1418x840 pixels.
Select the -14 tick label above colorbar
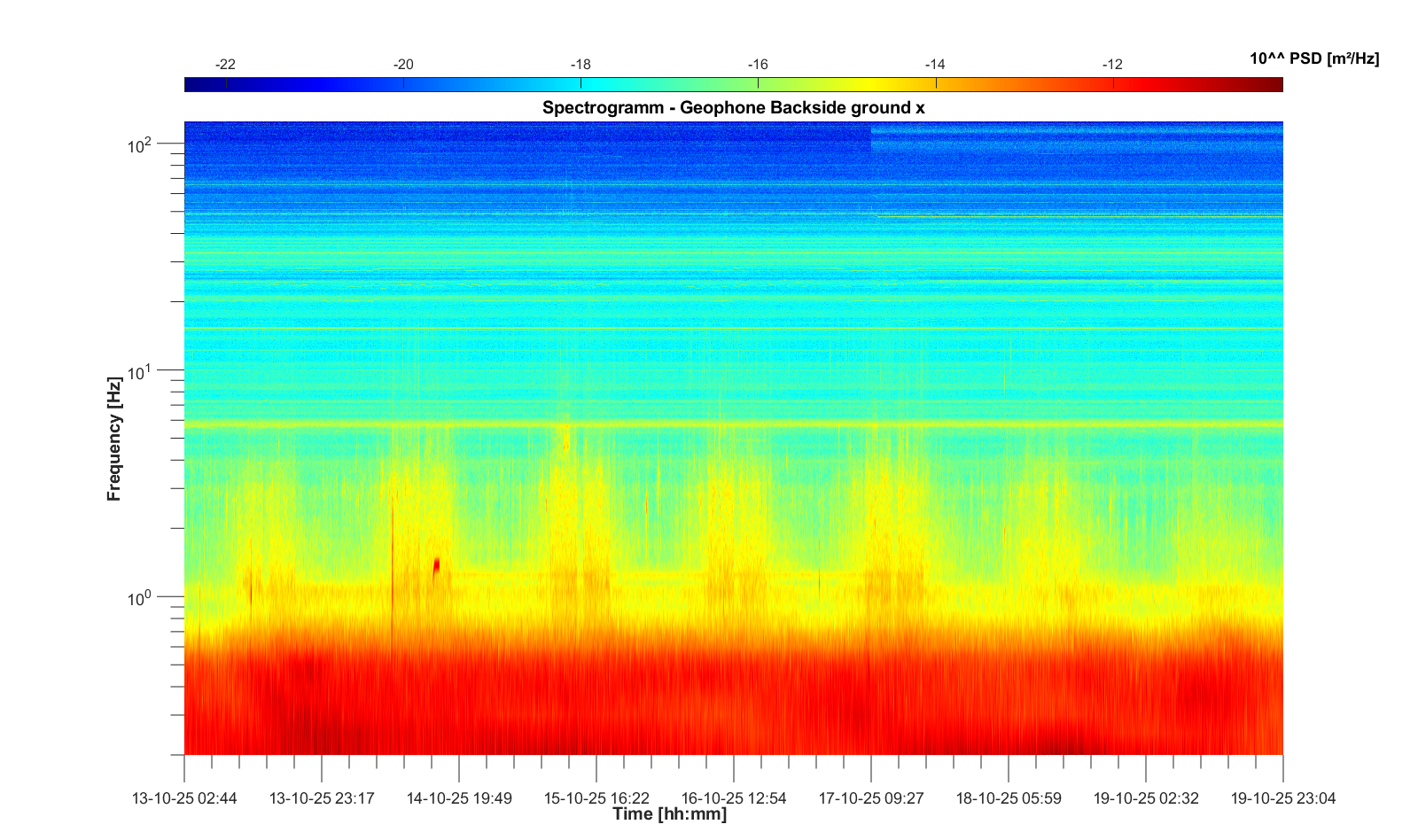pos(935,64)
